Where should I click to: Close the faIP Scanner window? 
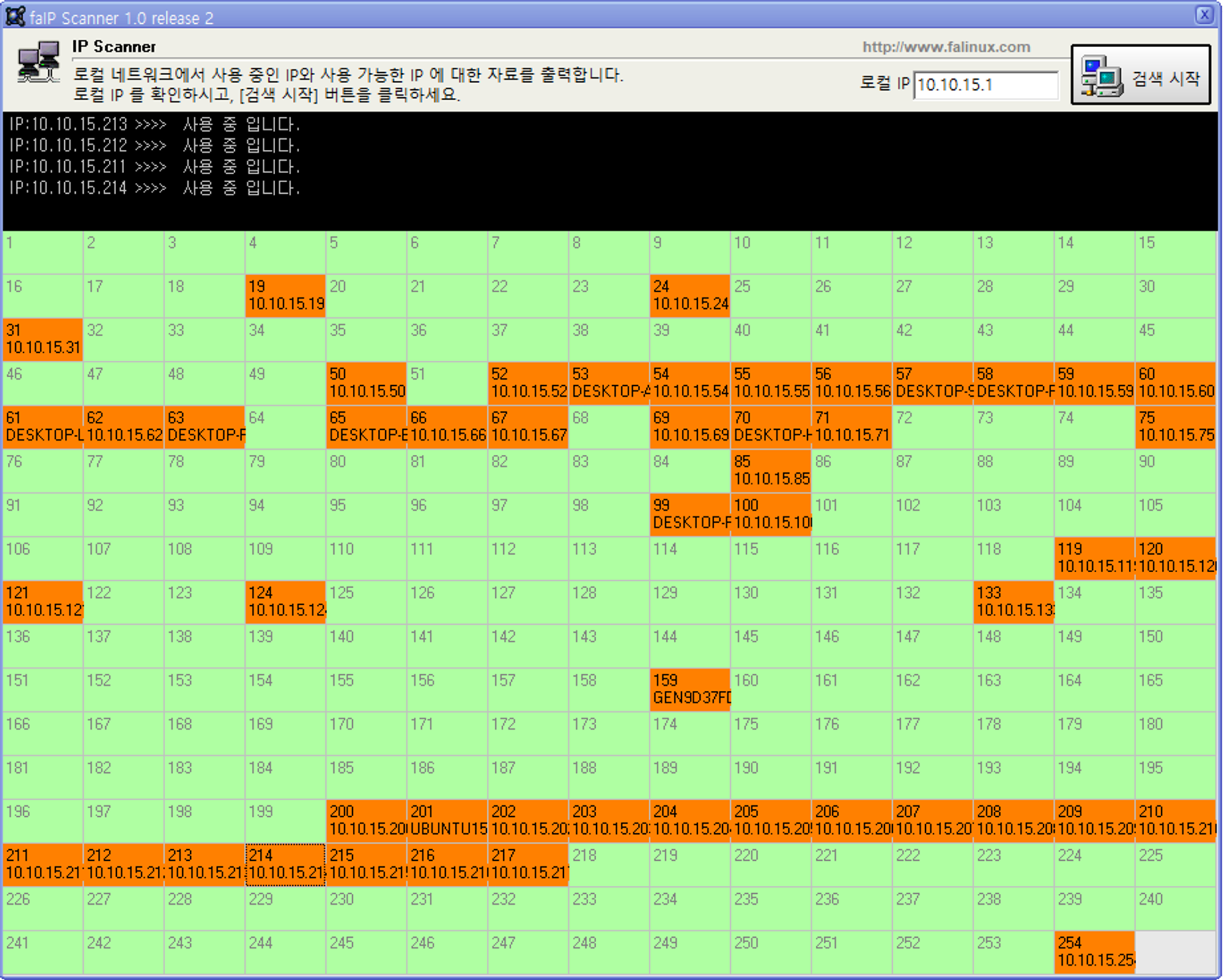[1204, 15]
